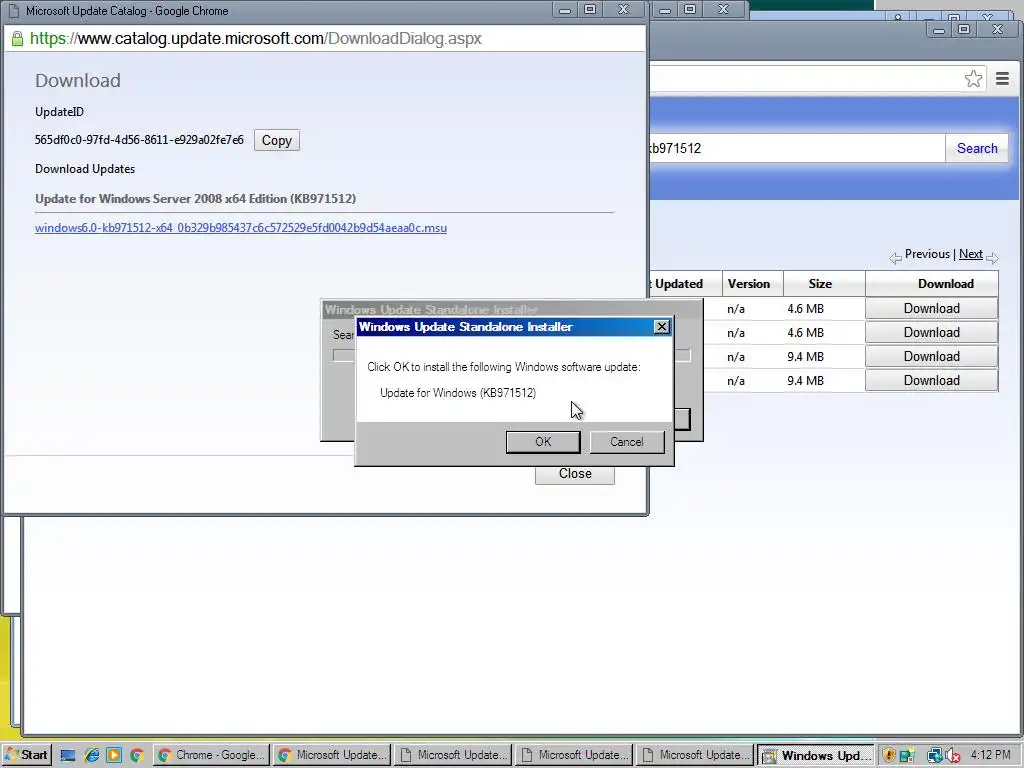Viewport: 1024px width, 768px height.
Task: Click OK in the Standalone Installer dialog
Action: coord(543,442)
